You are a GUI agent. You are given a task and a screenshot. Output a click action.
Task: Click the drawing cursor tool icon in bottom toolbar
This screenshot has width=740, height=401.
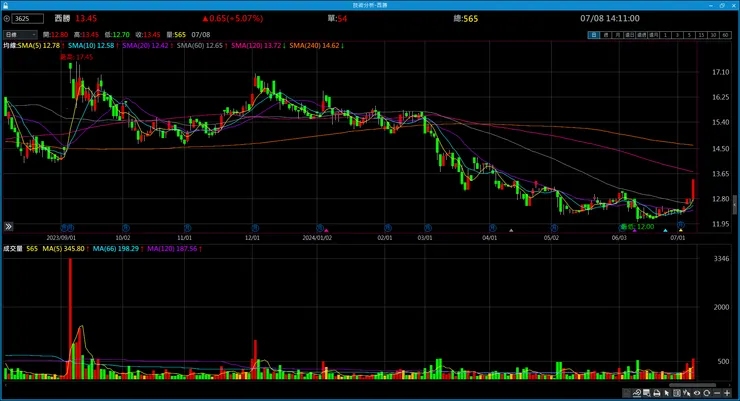687,393
